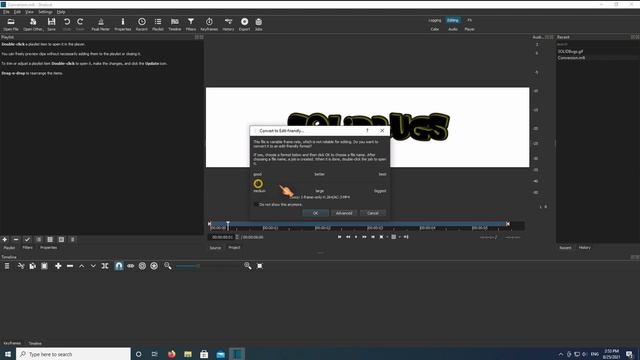Viewport: 640px width, 360px height.
Task: Open the Windows Start menu
Action: coord(8,354)
